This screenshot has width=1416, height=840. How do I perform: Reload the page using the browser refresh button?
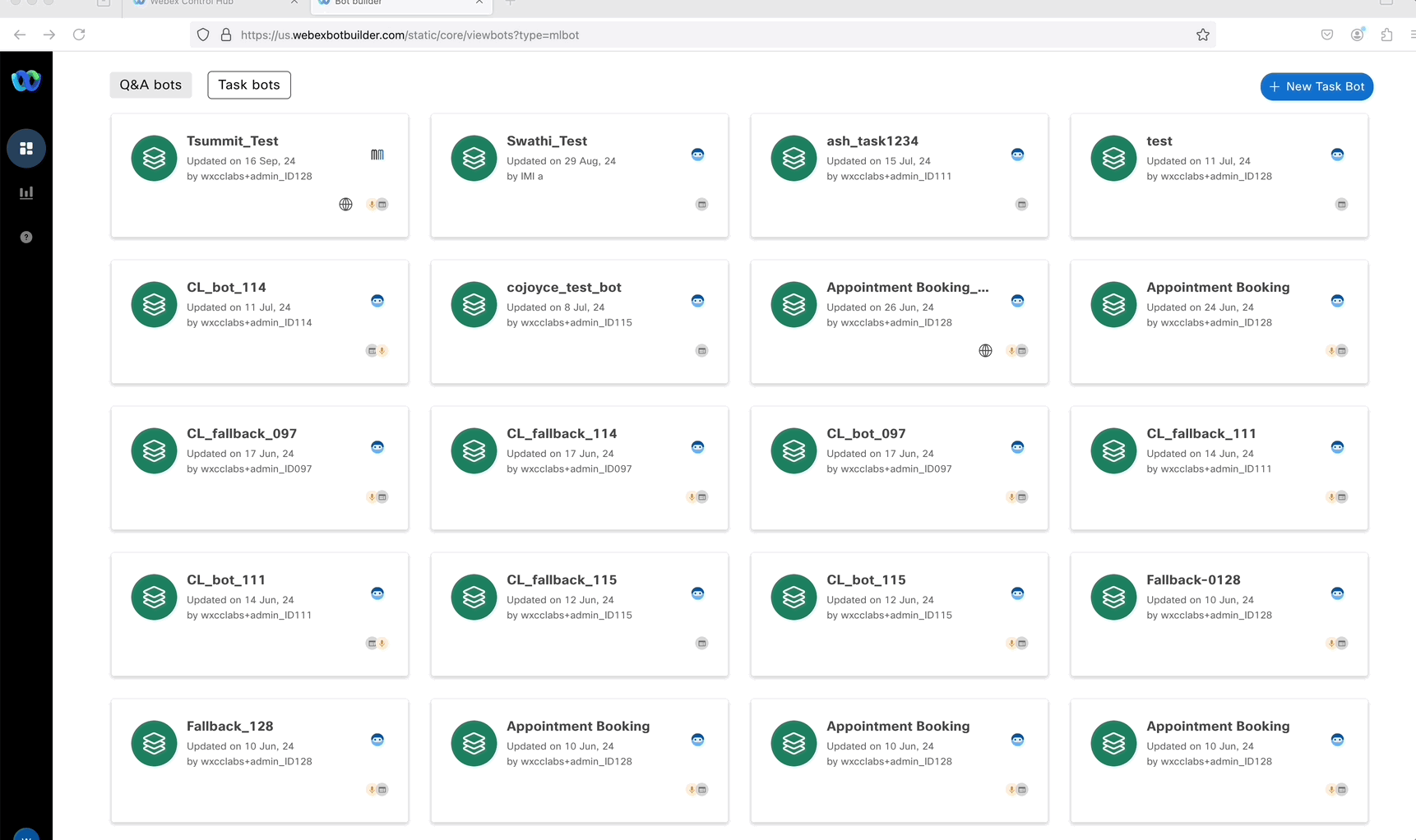[79, 35]
